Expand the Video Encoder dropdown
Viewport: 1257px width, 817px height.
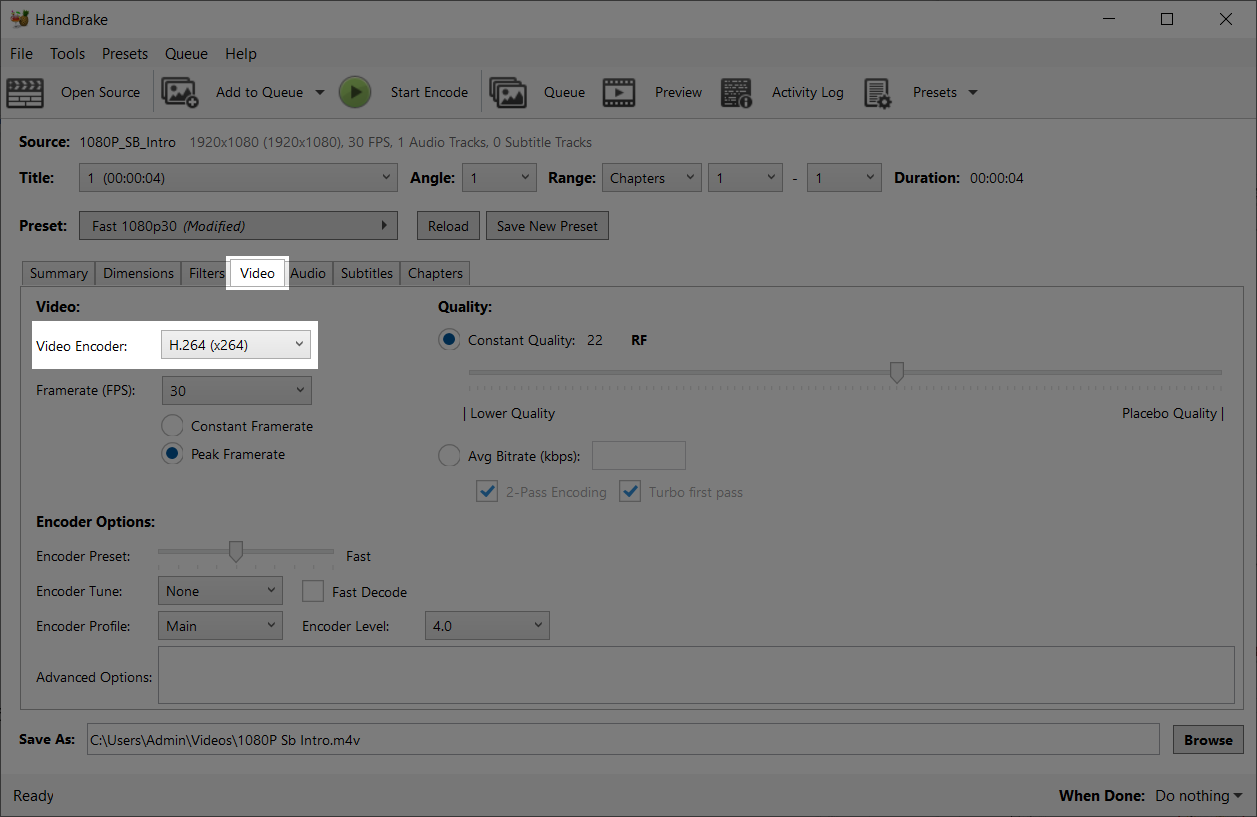click(236, 345)
